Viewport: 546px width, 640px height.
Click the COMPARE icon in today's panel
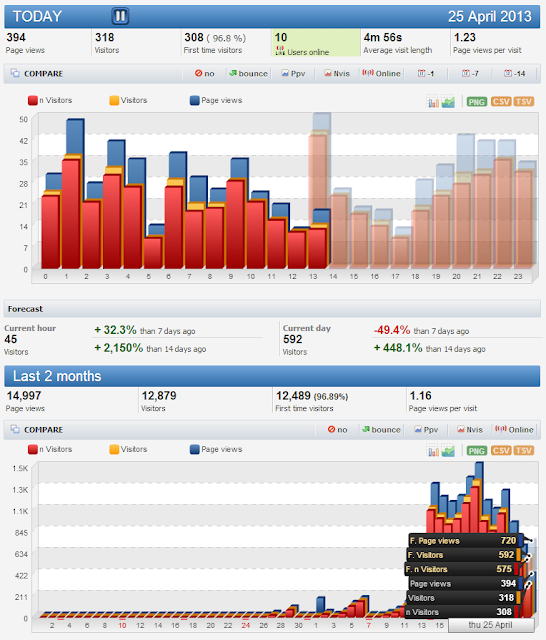pos(15,73)
